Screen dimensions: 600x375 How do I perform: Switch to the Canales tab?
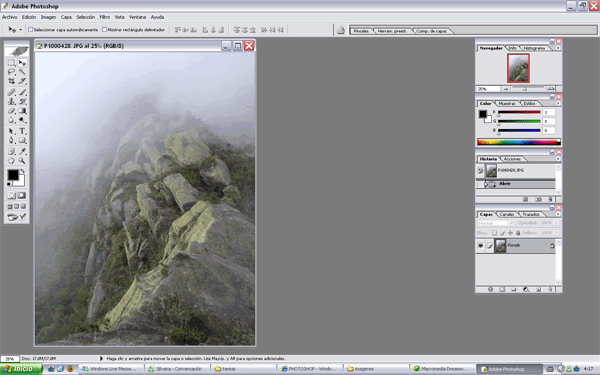(x=507, y=214)
